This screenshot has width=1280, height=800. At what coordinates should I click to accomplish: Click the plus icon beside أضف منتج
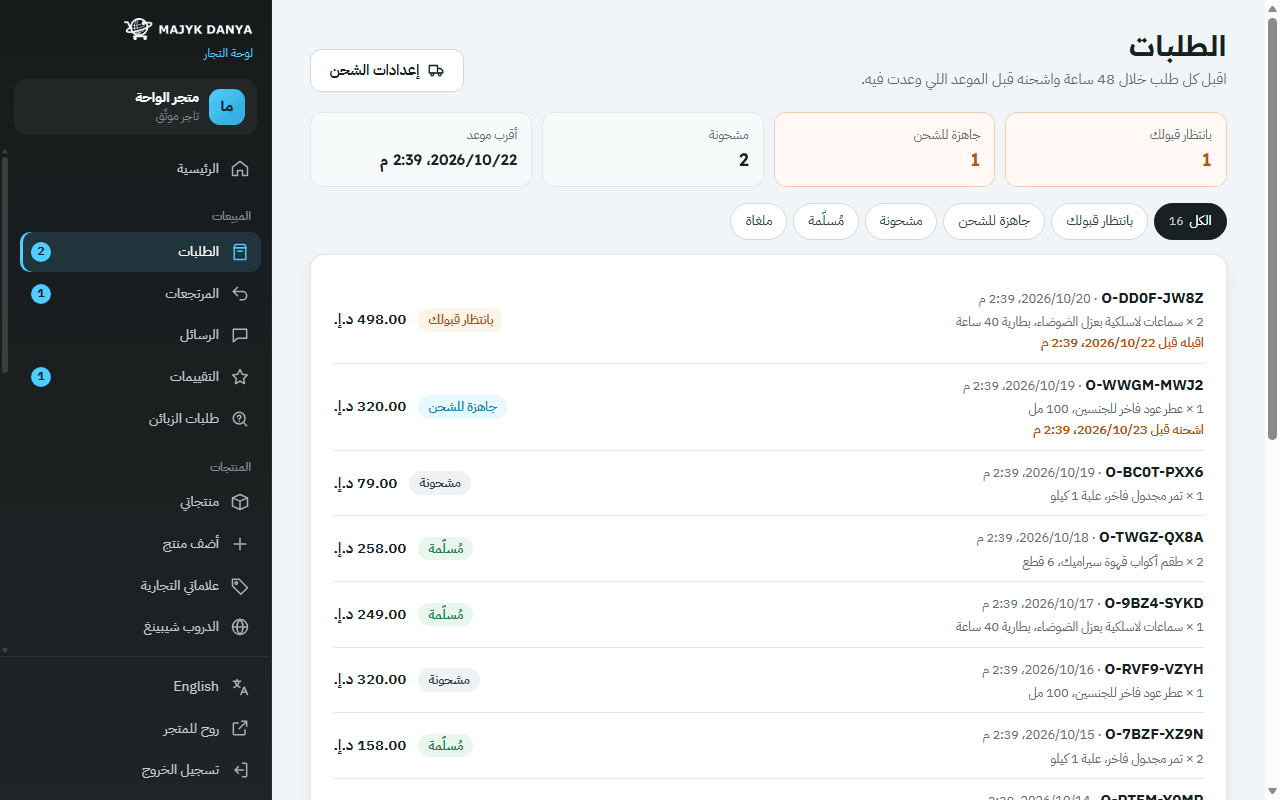(240, 544)
